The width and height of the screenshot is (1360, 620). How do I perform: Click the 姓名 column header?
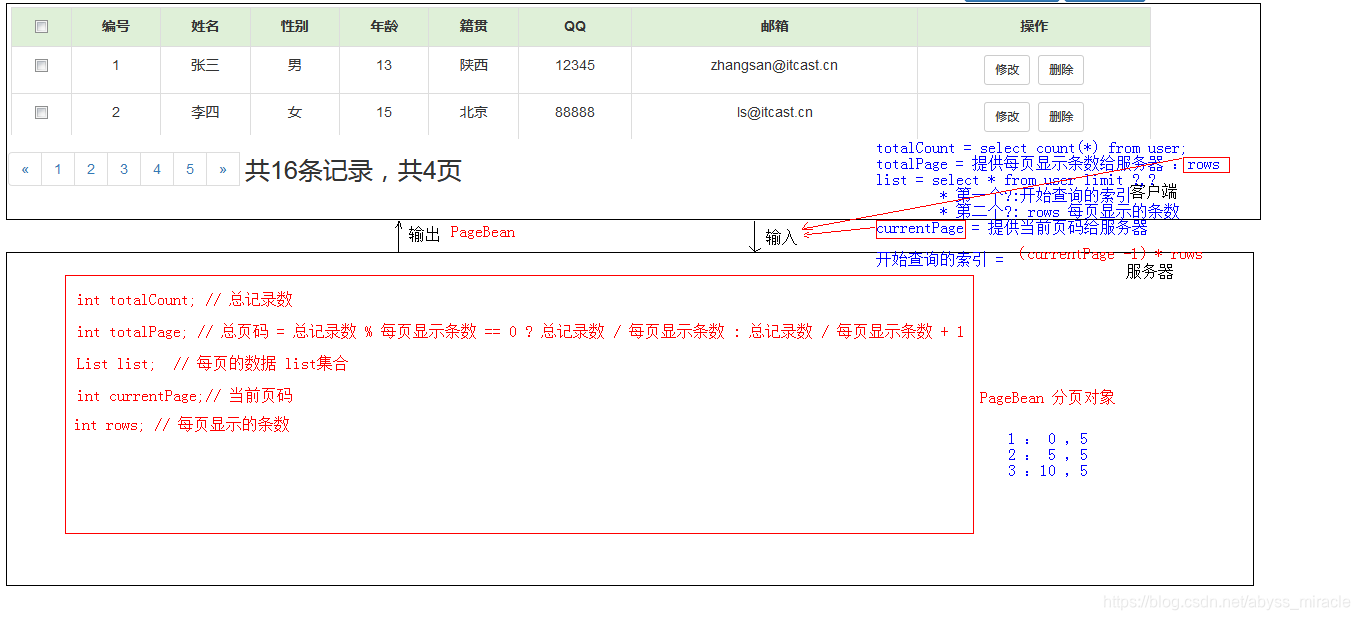pyautogui.click(x=204, y=26)
